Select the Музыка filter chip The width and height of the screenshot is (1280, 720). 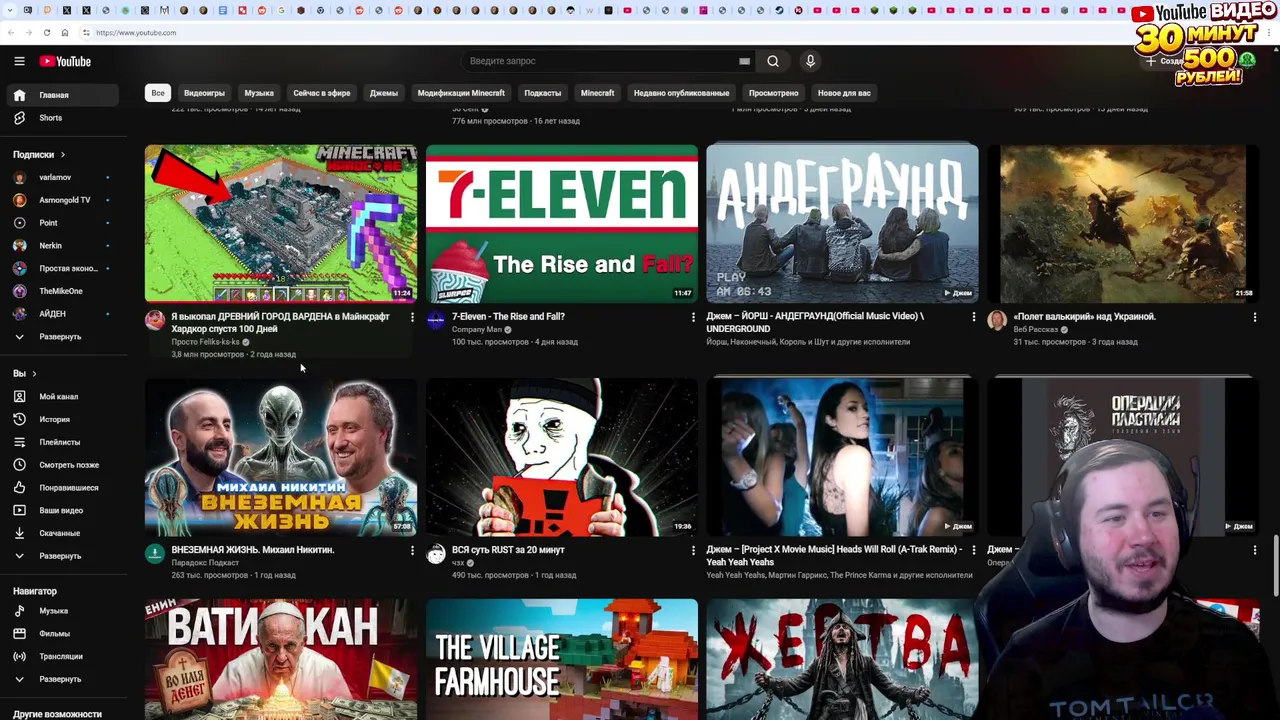259,93
